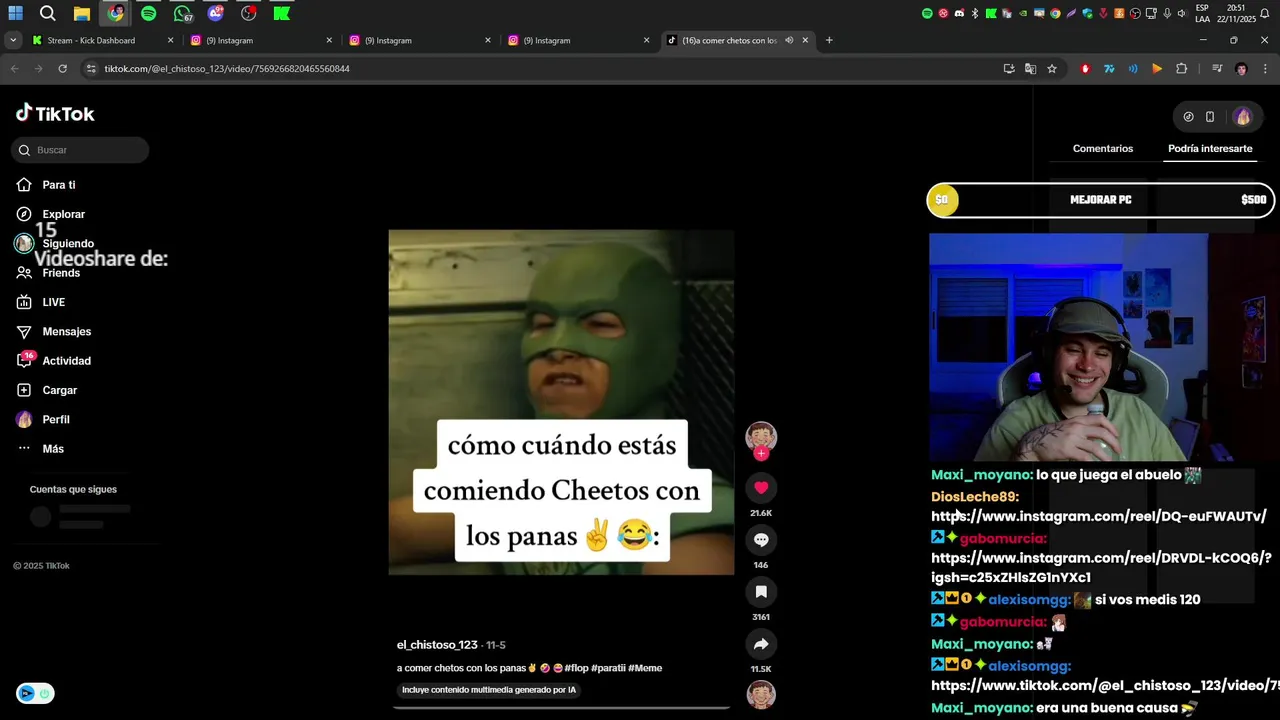Open Chrome profile avatar
The width and height of the screenshot is (1280, 720).
pyautogui.click(x=1241, y=69)
